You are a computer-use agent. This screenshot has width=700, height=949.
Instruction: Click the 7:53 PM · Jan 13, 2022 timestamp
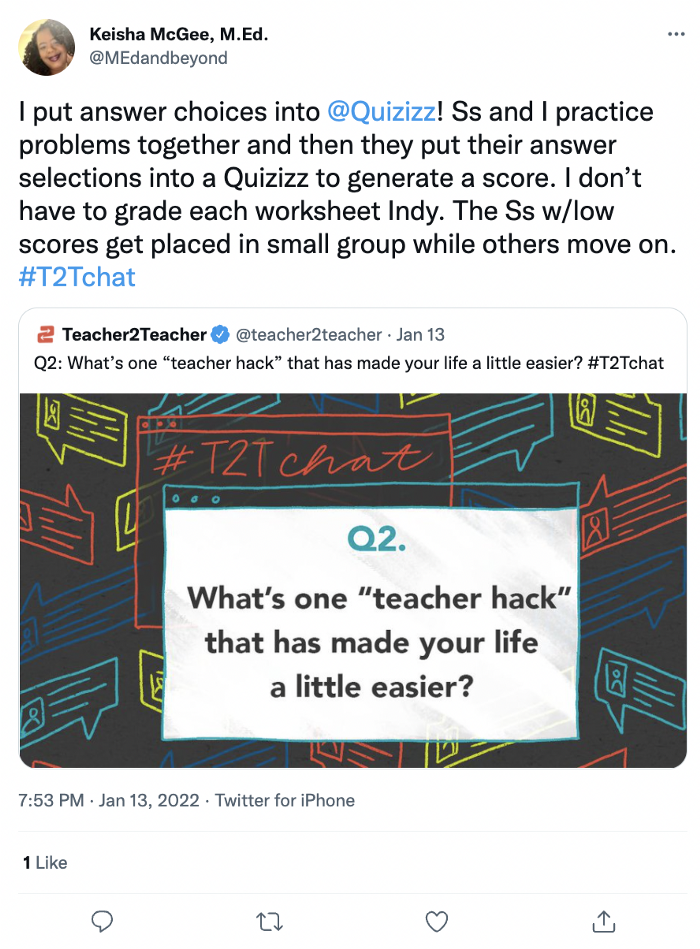(111, 800)
